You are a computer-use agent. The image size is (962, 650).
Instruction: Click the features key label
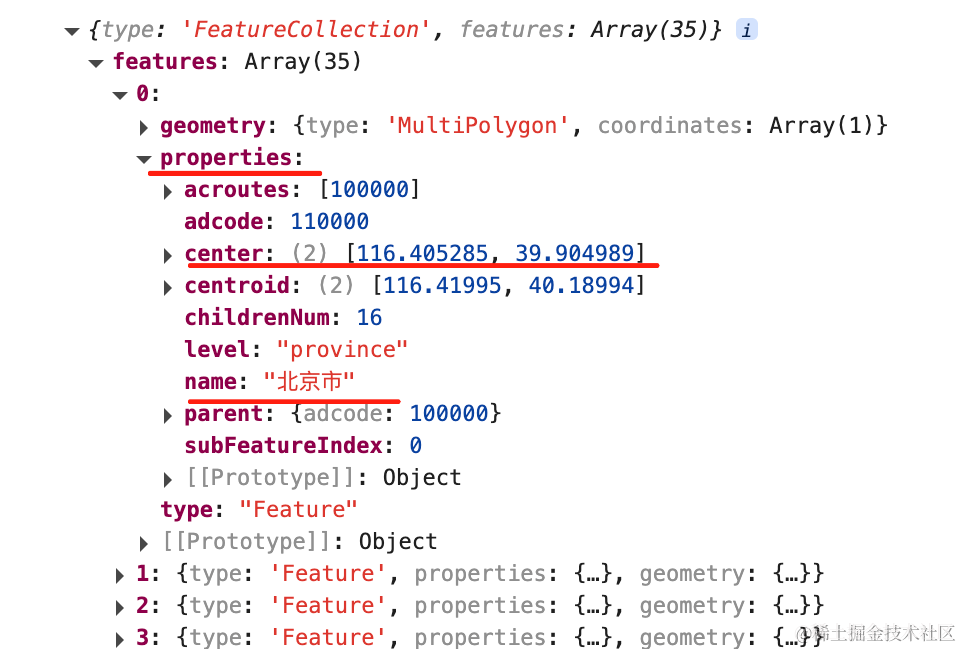165,61
